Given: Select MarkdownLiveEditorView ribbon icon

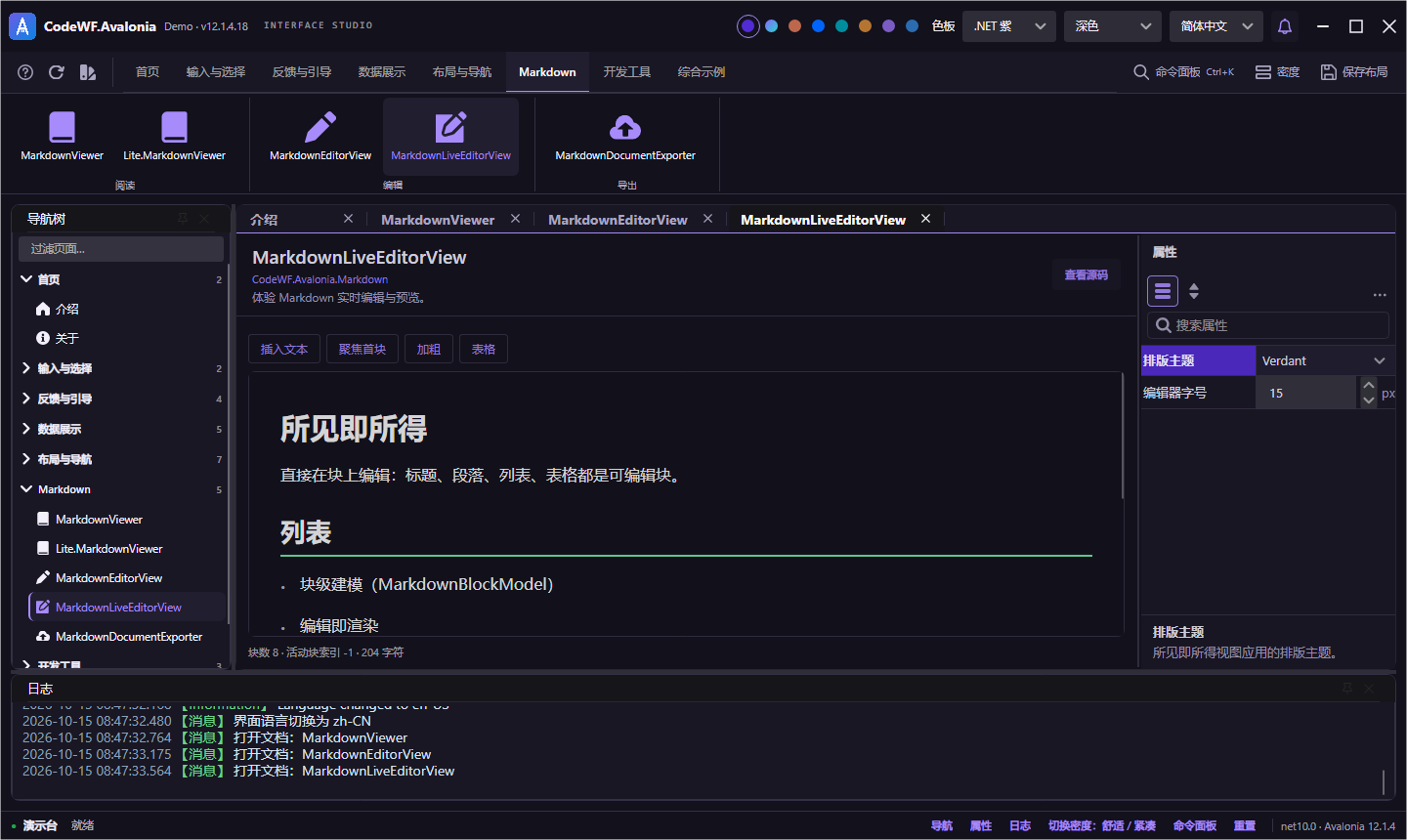Looking at the screenshot, I should [x=450, y=136].
